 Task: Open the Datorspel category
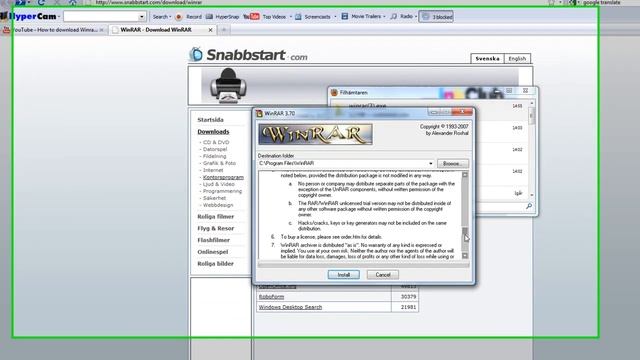pyautogui.click(x=215, y=149)
